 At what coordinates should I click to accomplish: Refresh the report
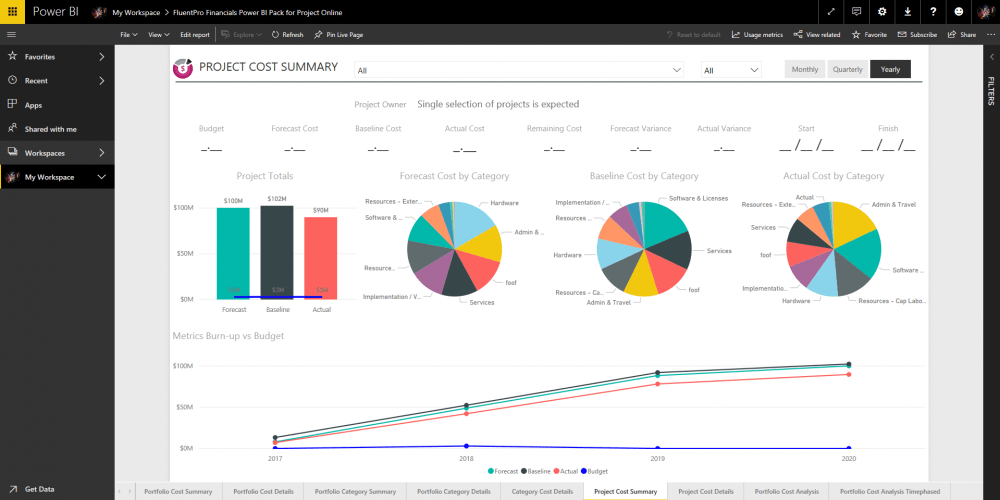pos(287,34)
